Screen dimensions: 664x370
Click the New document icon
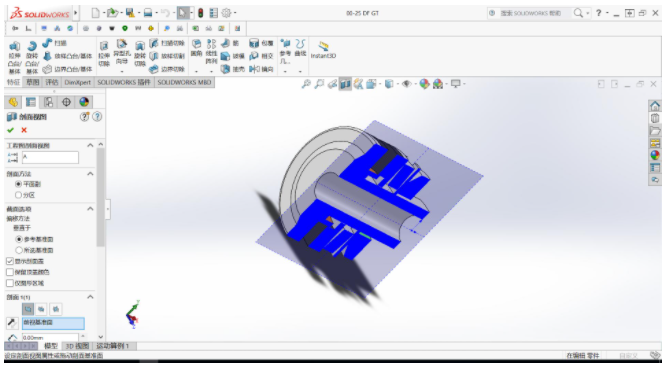click(96, 13)
